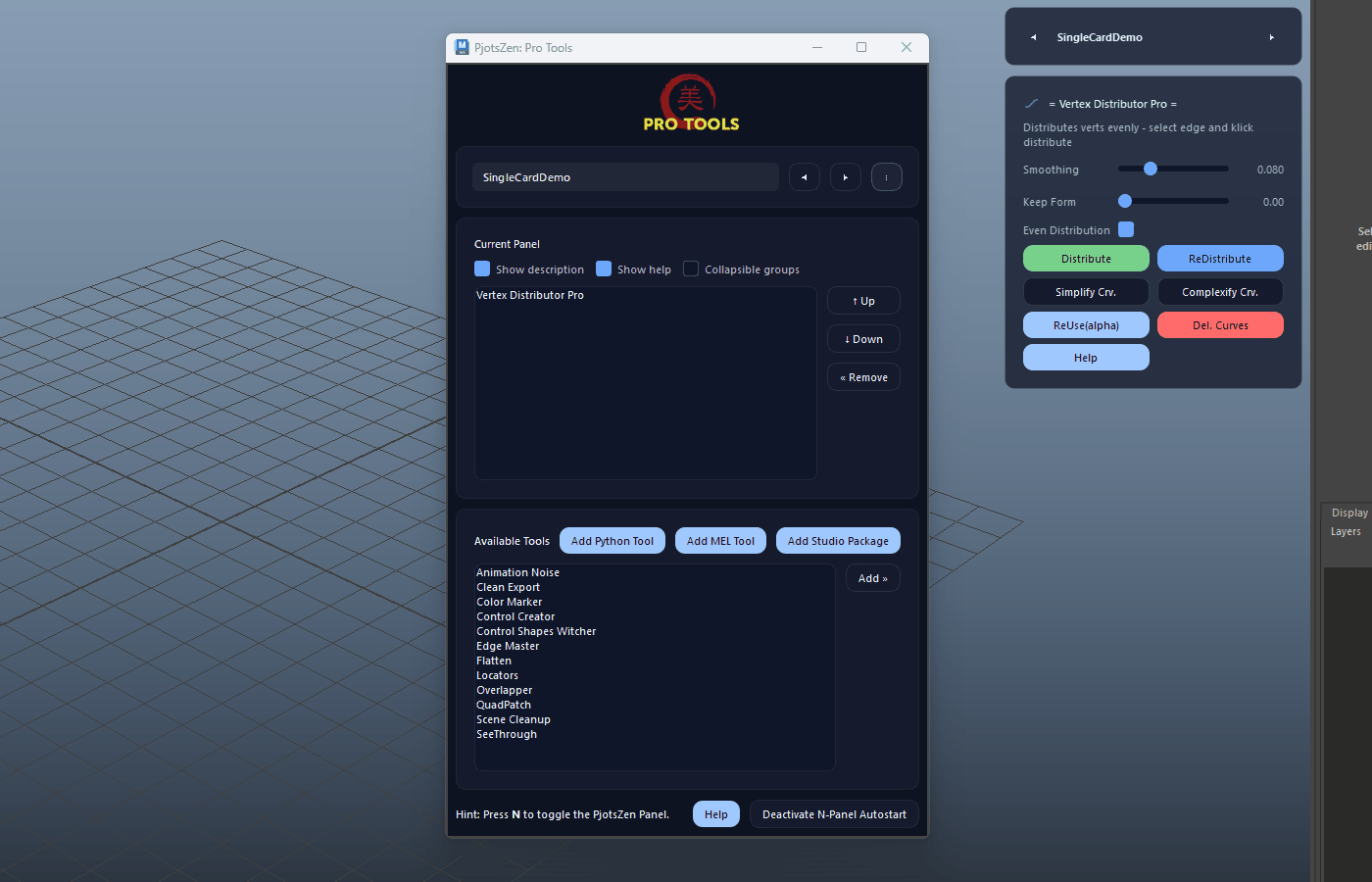Click Add MEL Tool button
1372x882 pixels.
pyautogui.click(x=720, y=541)
